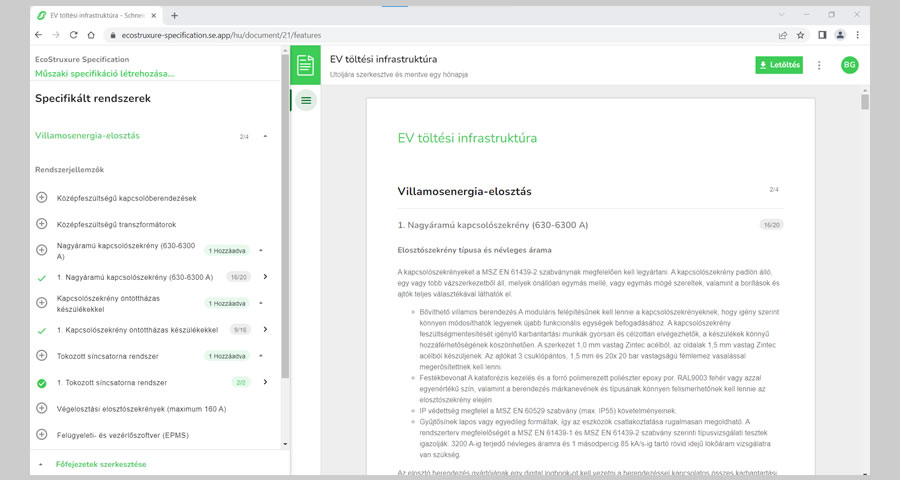Open the browser side panel
Screen dimensions: 900x480
[822, 35]
